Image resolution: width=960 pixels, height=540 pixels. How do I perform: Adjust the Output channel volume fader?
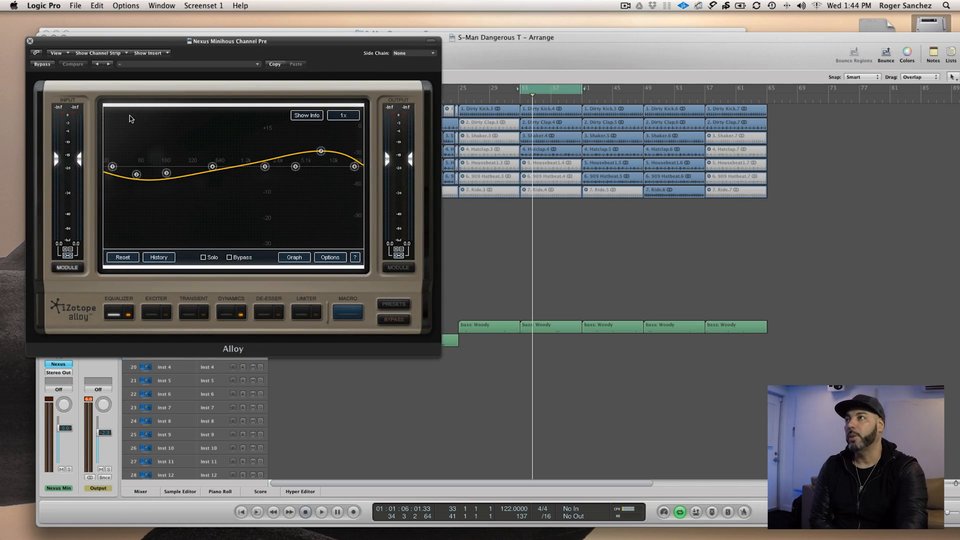(x=105, y=433)
